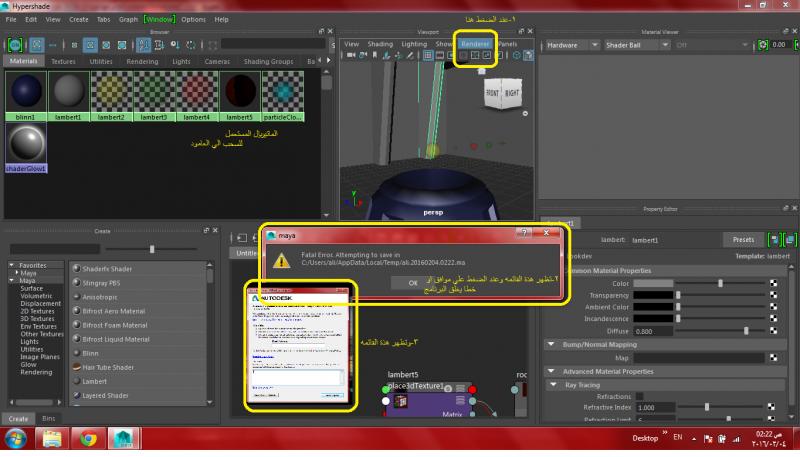Open the disabled Off environment dropdown

(x=711, y=45)
